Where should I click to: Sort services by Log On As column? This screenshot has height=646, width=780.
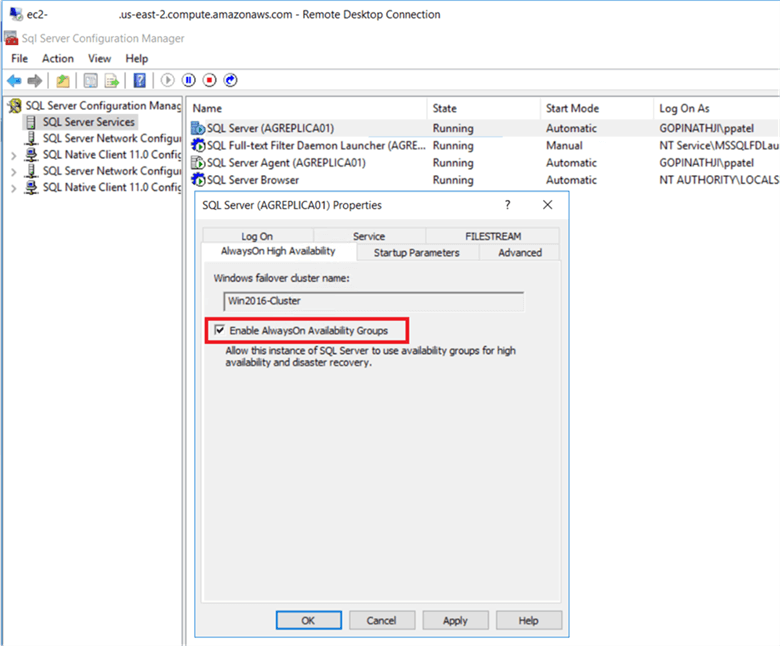[716, 108]
